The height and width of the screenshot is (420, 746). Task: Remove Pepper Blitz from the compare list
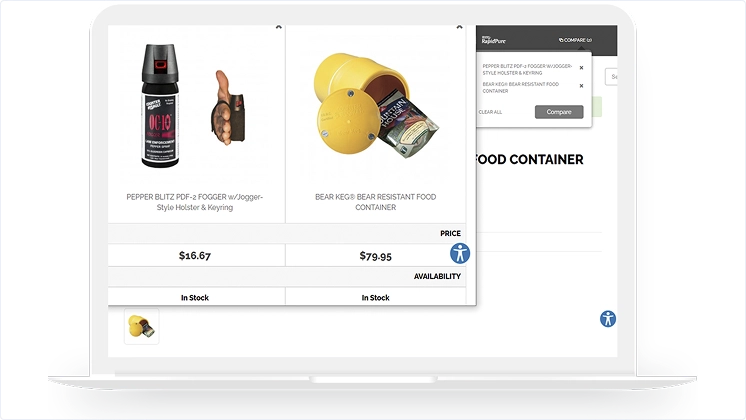[x=581, y=68]
